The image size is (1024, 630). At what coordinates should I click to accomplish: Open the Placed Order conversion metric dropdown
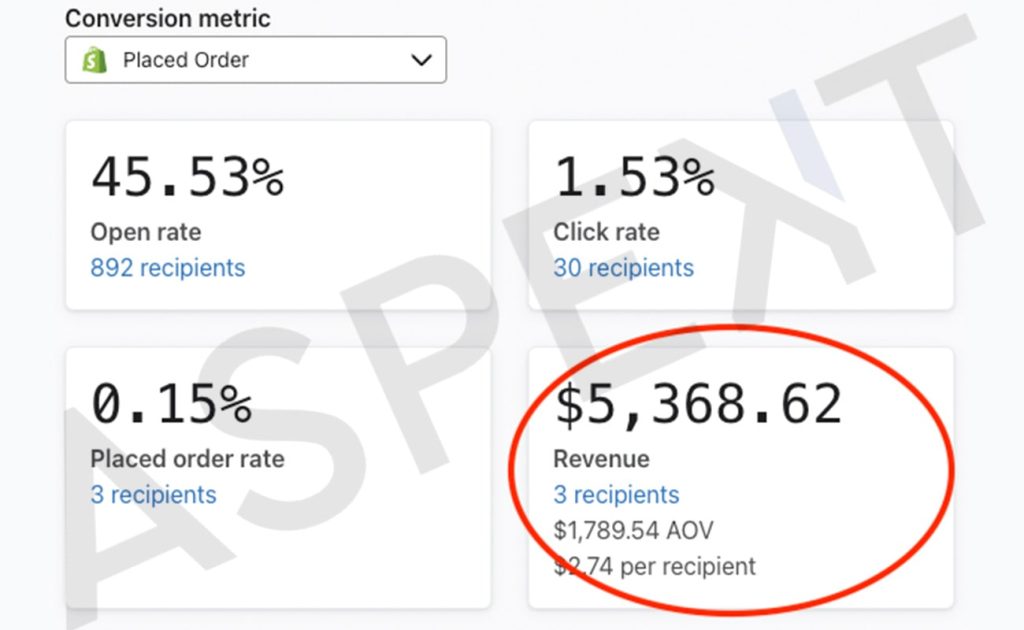pos(256,60)
